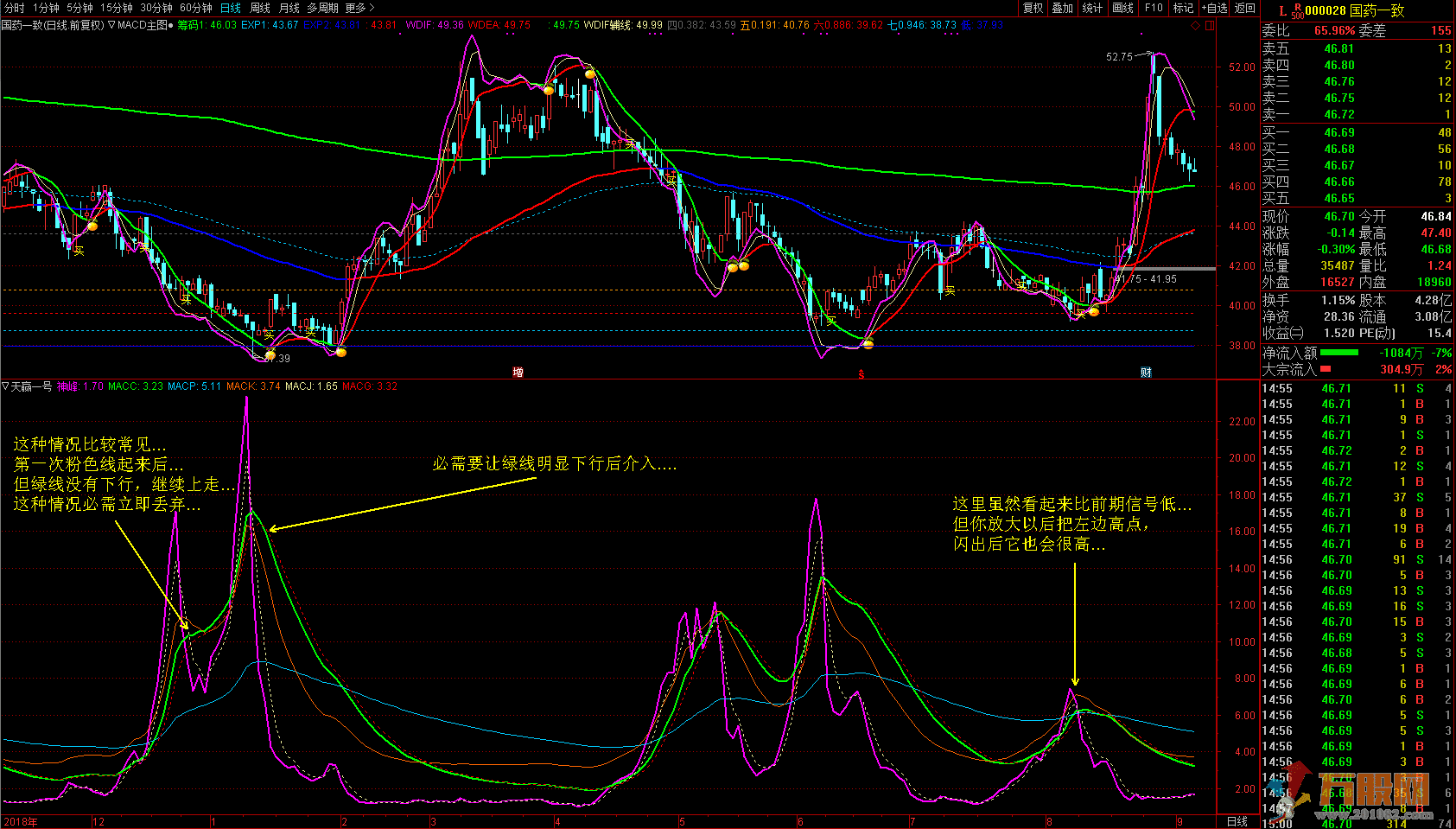Screen dimensions: 1456x829
Task: Select the 5分钟 period tab
Action: click(x=79, y=8)
